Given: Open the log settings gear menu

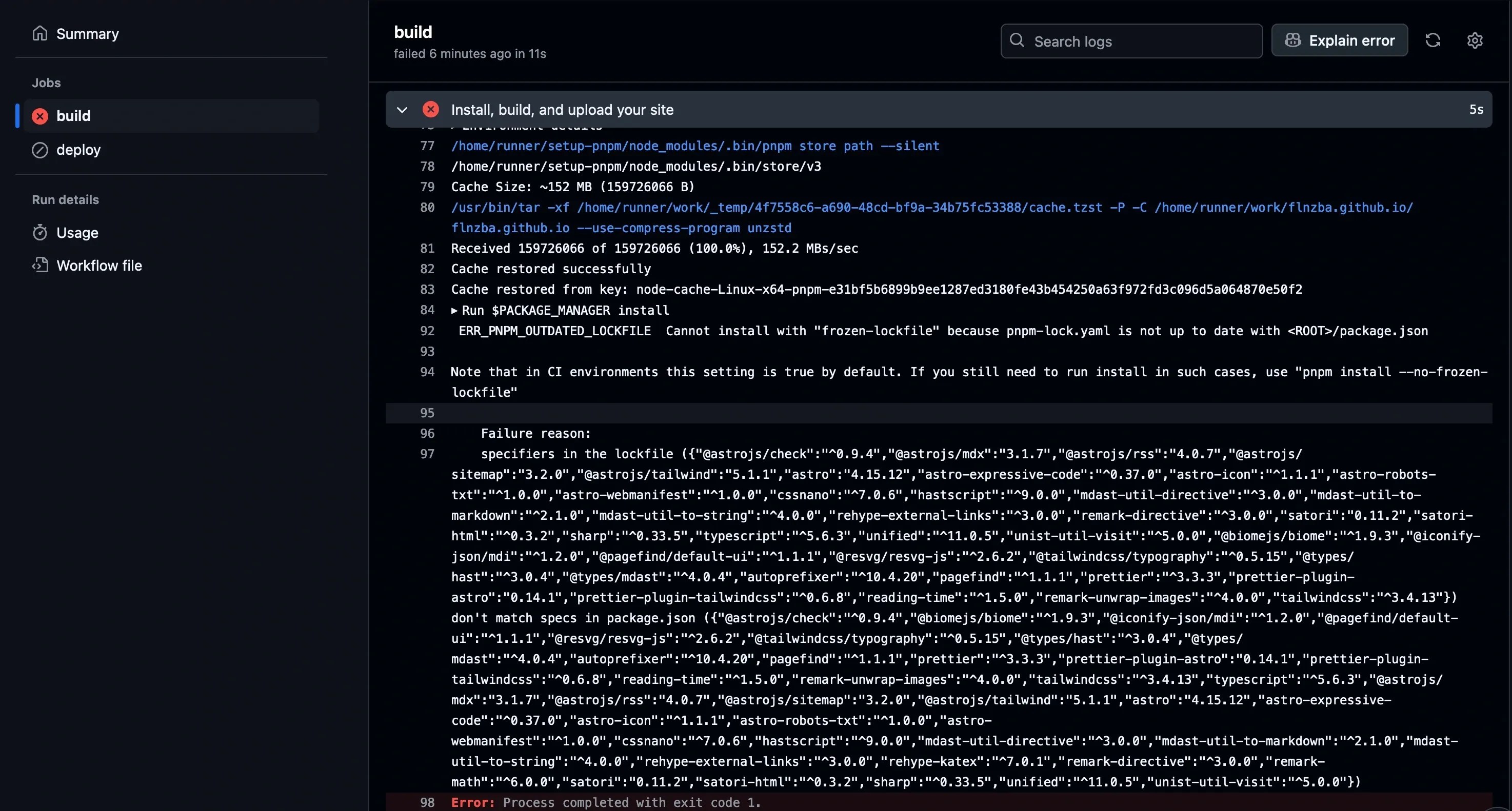Looking at the screenshot, I should [x=1475, y=40].
